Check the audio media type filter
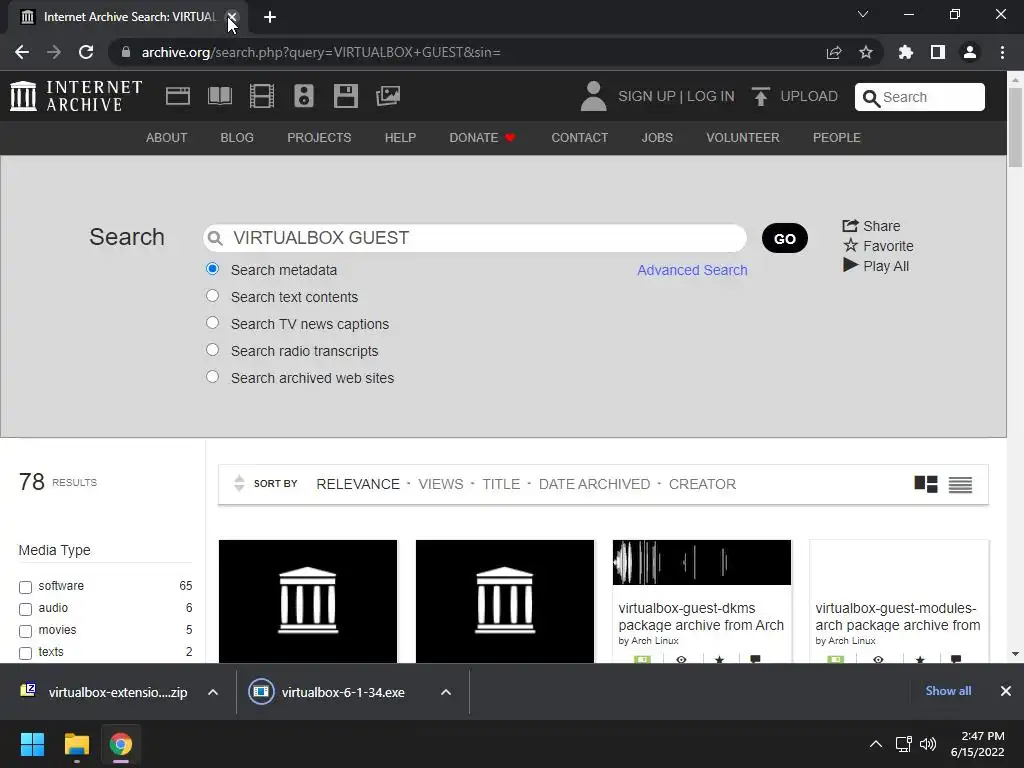Screen dimensions: 1024x768 (25, 609)
